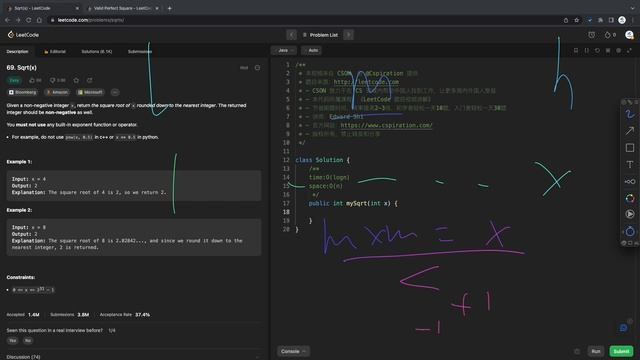
Task: Click the Bloomberg company tag
Action: [x=23, y=92]
